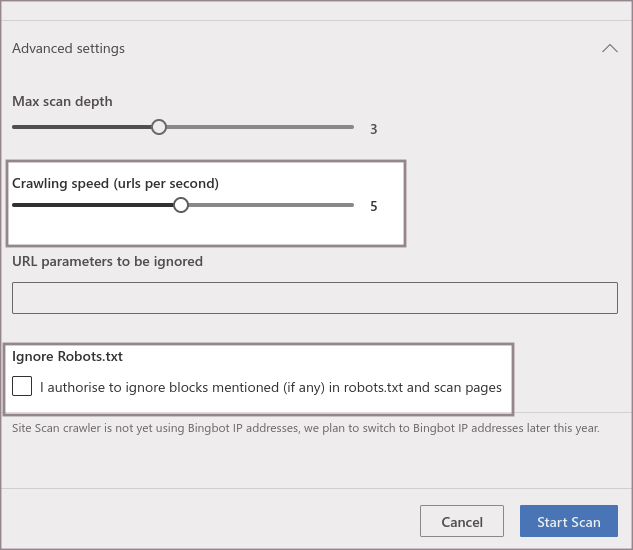
Task: Click the URL parameters to be ignored label
Action: coord(107,261)
